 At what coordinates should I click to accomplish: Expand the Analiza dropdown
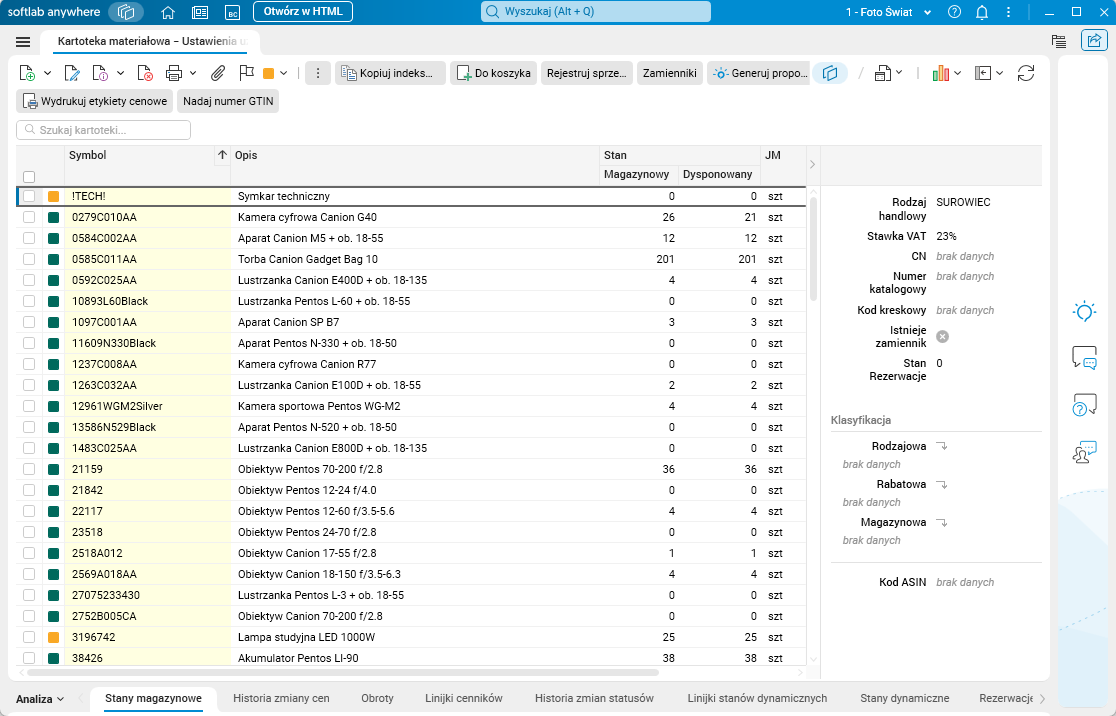coord(40,699)
